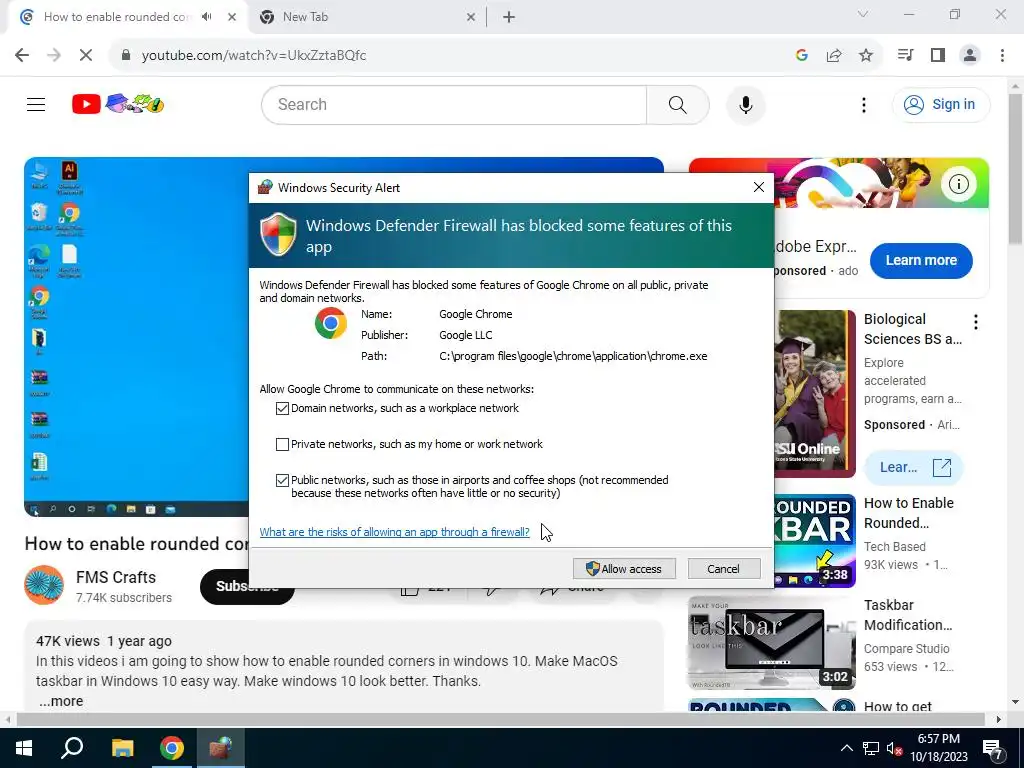Open options for Biological Sciences ad

tap(976, 321)
